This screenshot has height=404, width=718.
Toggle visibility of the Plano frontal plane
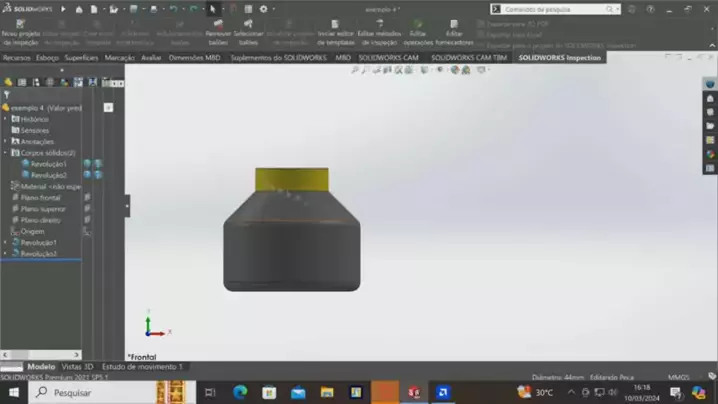[87, 198]
